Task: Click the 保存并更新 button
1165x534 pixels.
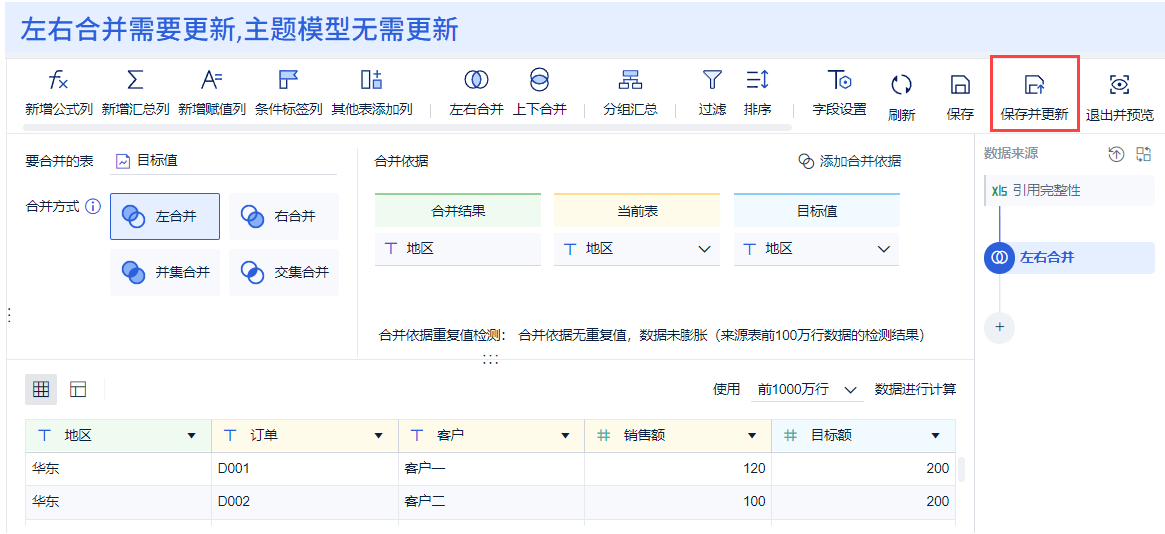Action: point(1034,95)
